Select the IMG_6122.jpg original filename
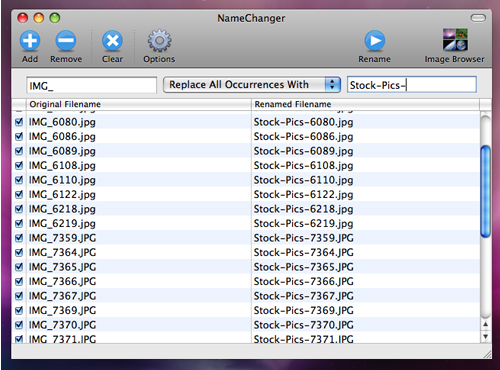The image size is (500, 370). coord(62,195)
